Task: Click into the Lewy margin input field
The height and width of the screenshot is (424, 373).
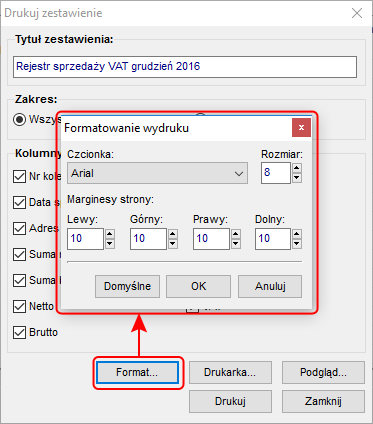Action: [85, 239]
